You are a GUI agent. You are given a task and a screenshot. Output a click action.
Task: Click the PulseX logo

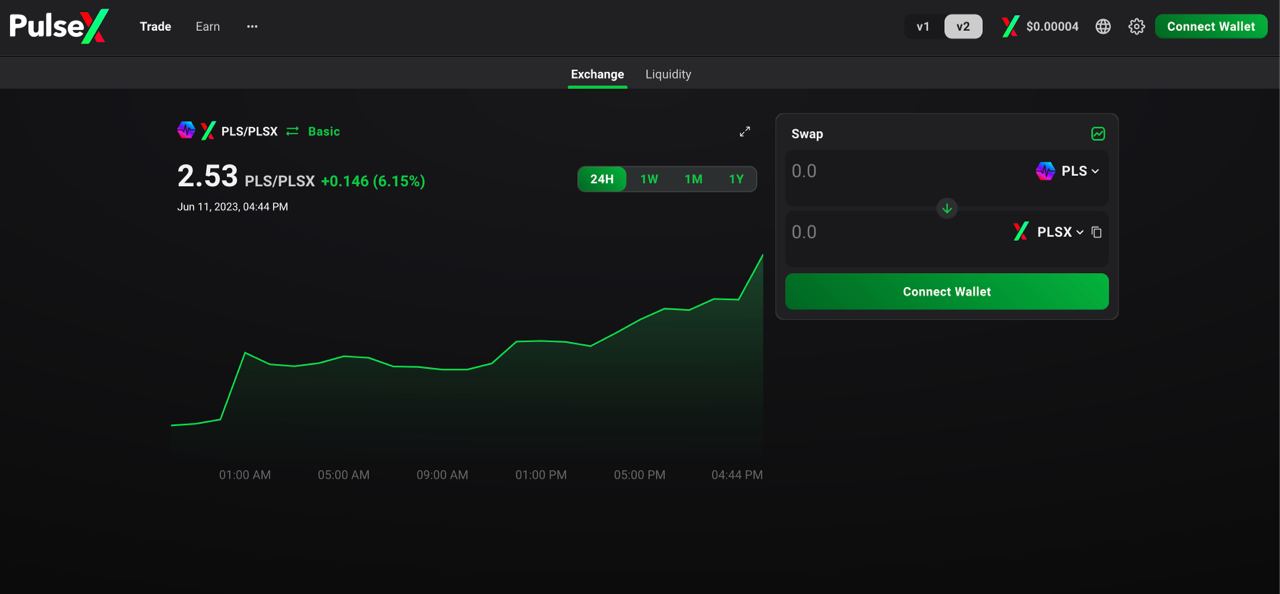(58, 26)
